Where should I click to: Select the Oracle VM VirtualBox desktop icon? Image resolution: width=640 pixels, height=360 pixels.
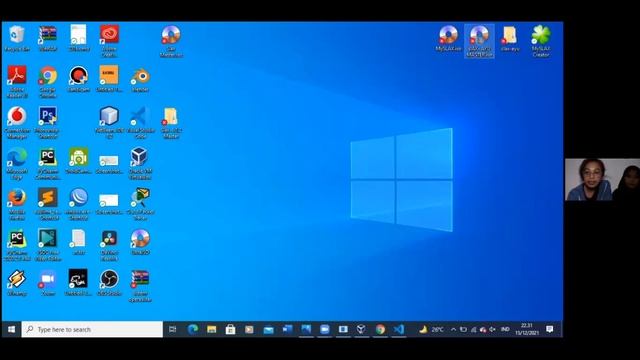coord(140,163)
